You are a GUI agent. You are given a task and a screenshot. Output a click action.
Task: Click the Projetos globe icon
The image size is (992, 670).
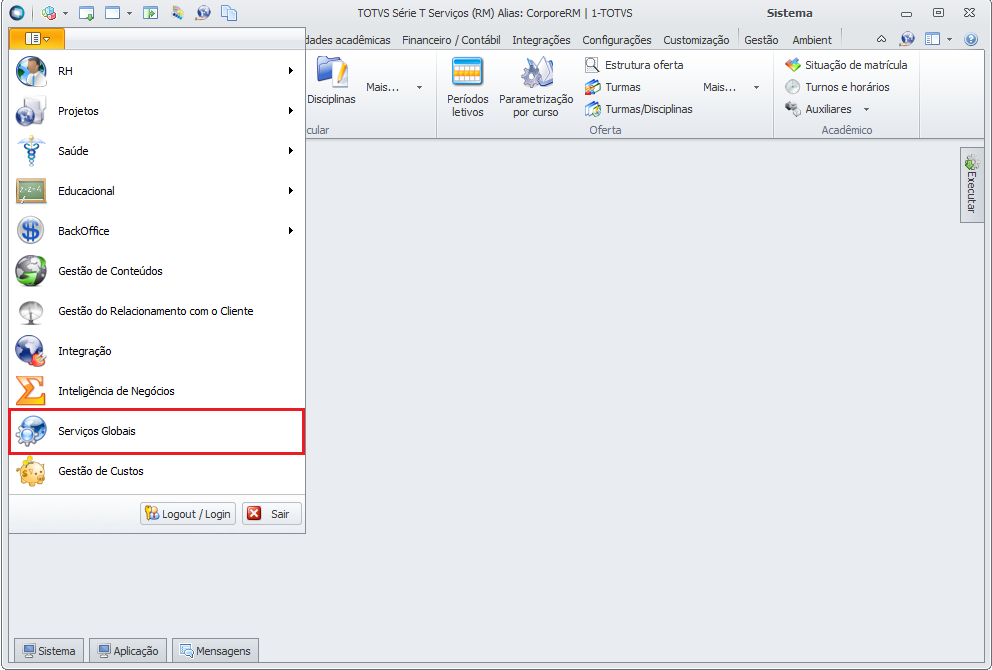point(31,111)
